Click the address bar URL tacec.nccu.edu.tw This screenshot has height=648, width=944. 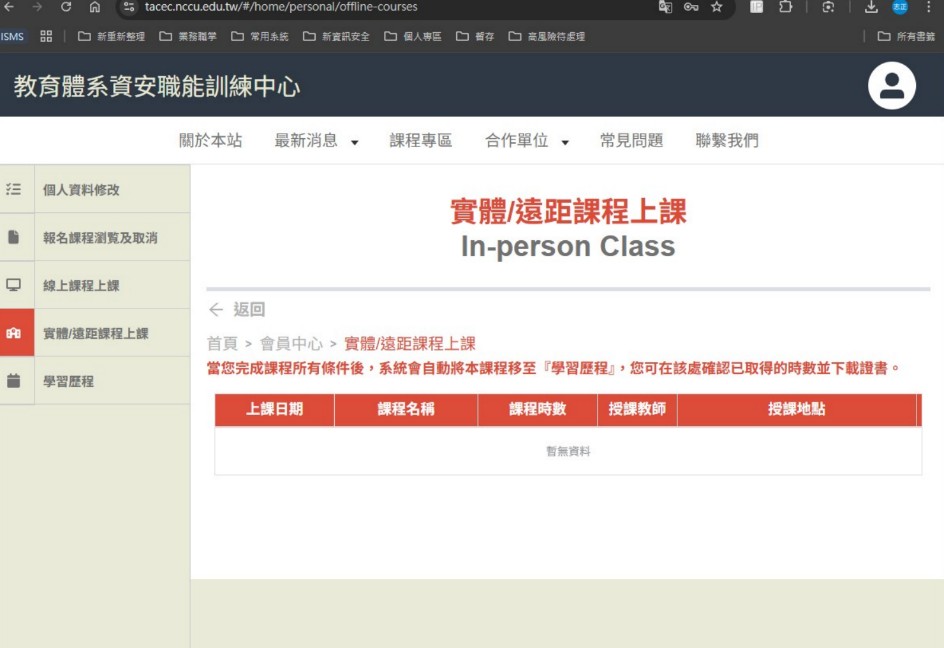[x=281, y=7]
